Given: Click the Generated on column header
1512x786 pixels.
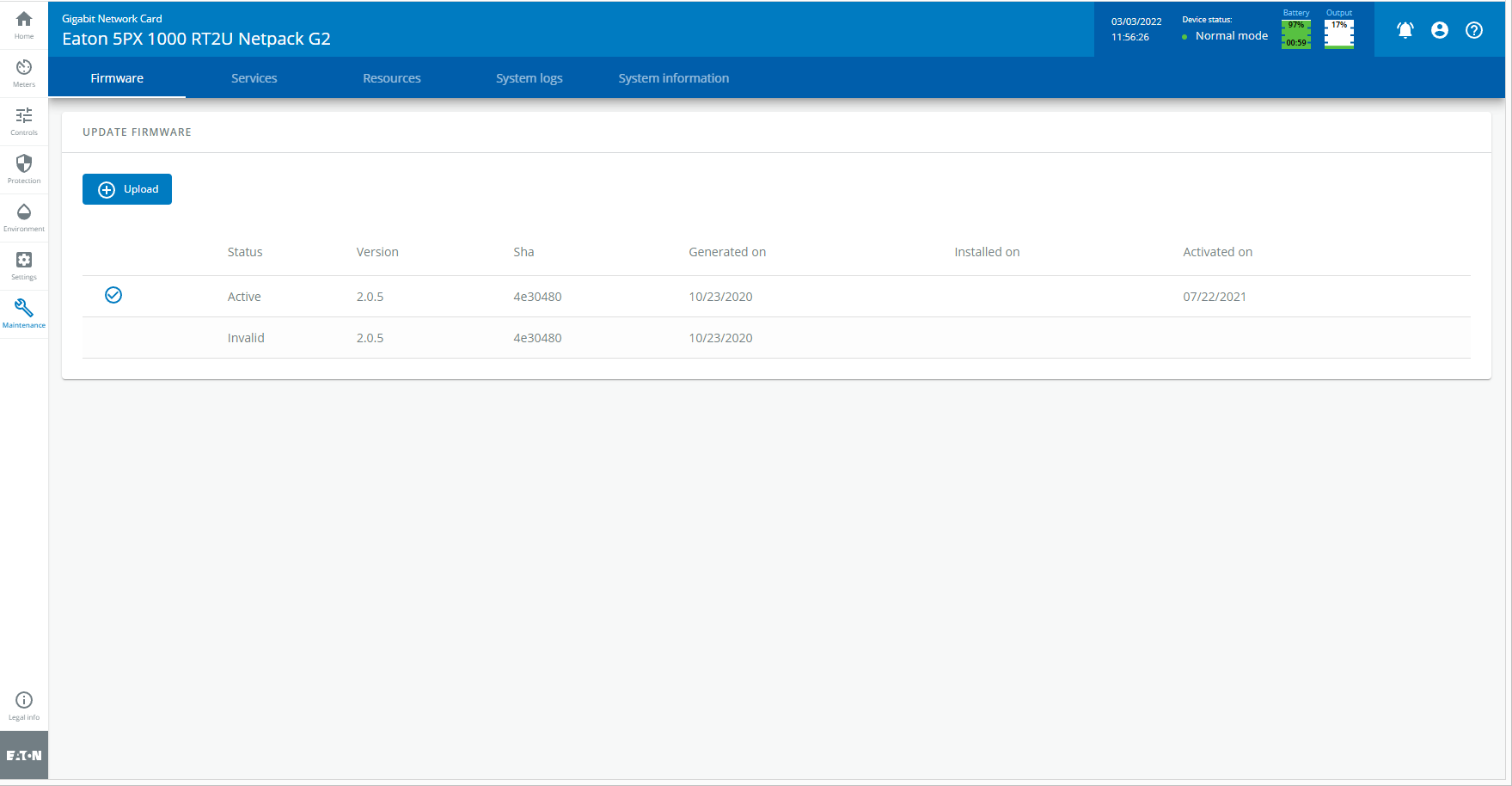Looking at the screenshot, I should (727, 252).
